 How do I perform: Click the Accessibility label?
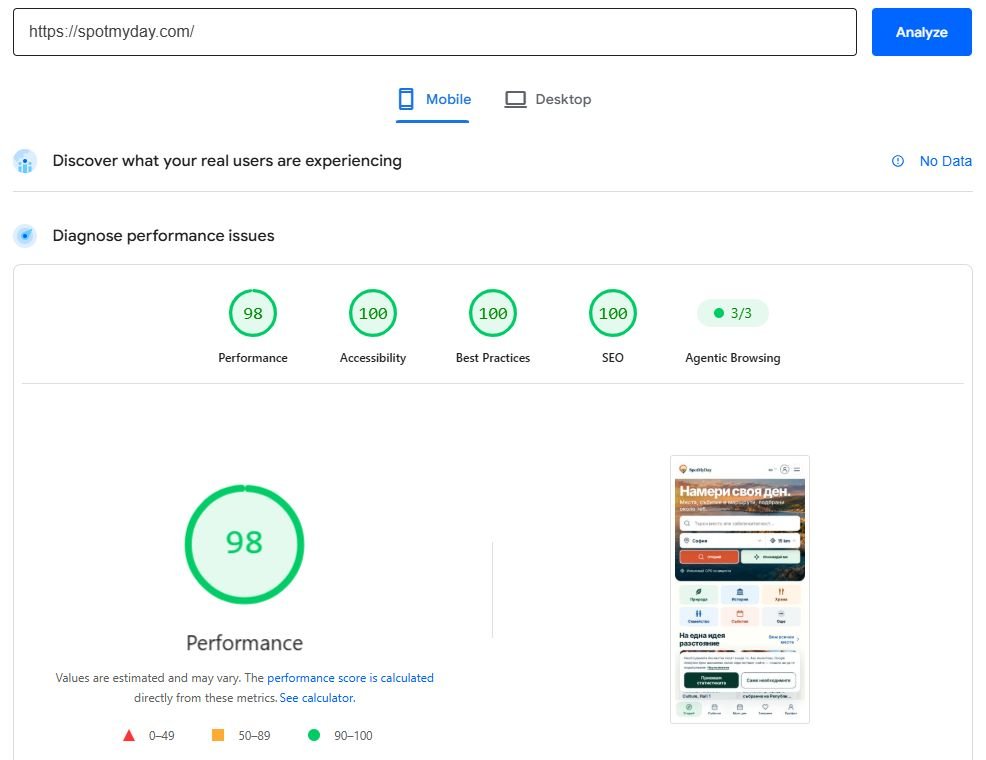click(x=373, y=358)
